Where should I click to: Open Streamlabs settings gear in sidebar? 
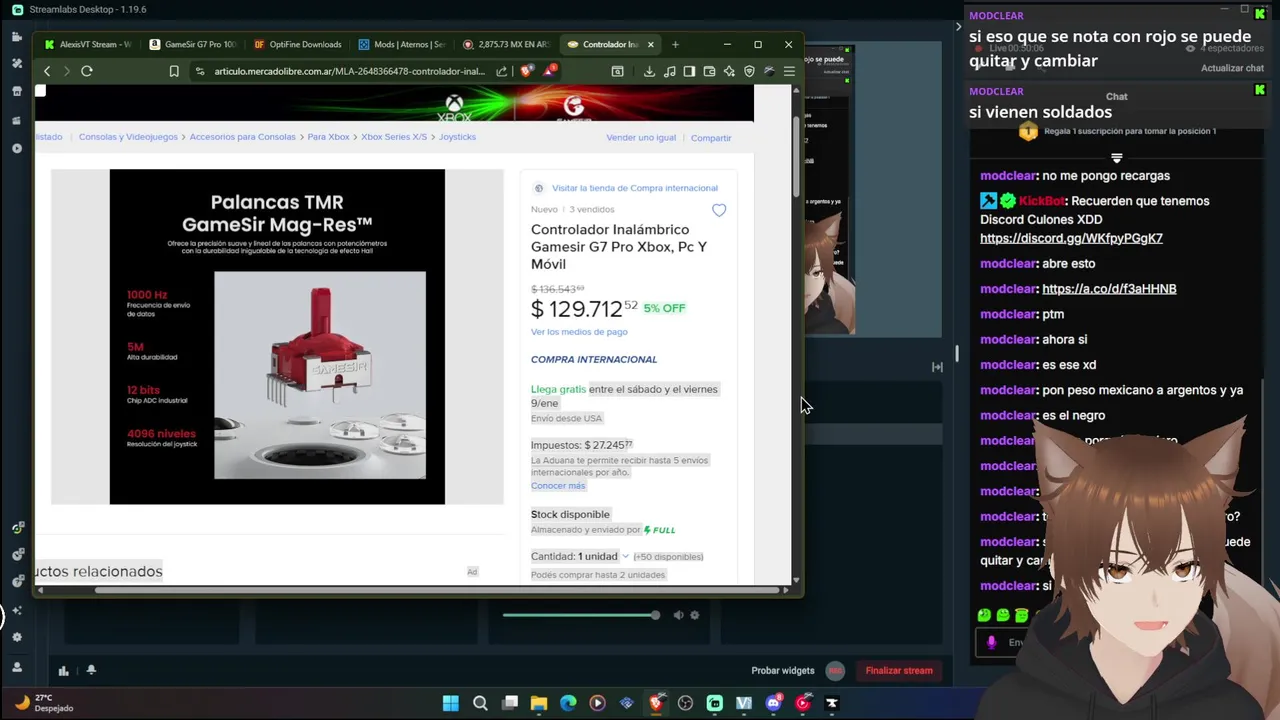(17, 637)
